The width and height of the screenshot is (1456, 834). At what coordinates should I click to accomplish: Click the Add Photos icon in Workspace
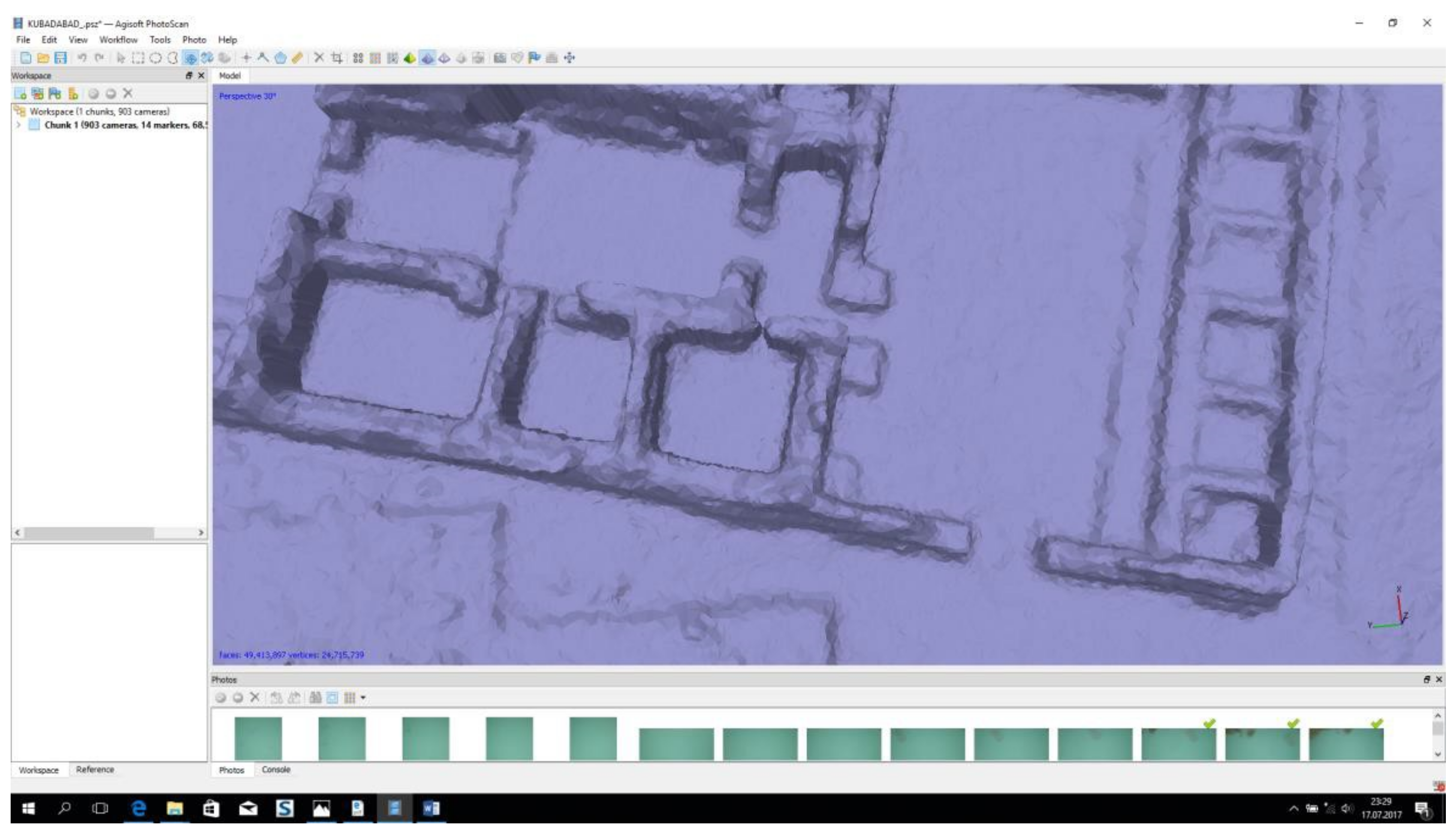click(x=38, y=93)
